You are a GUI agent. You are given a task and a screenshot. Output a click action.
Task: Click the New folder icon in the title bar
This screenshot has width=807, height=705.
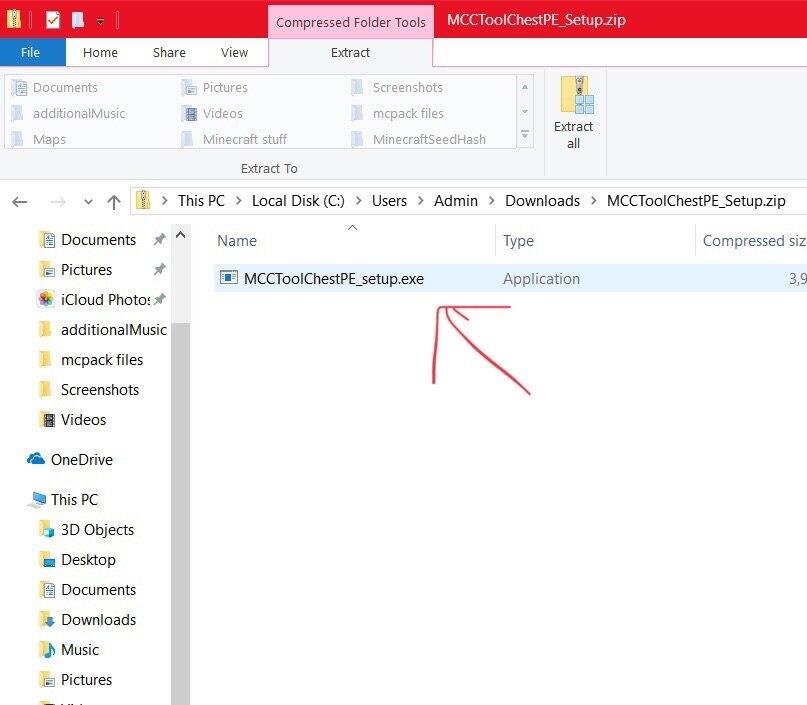(x=78, y=20)
